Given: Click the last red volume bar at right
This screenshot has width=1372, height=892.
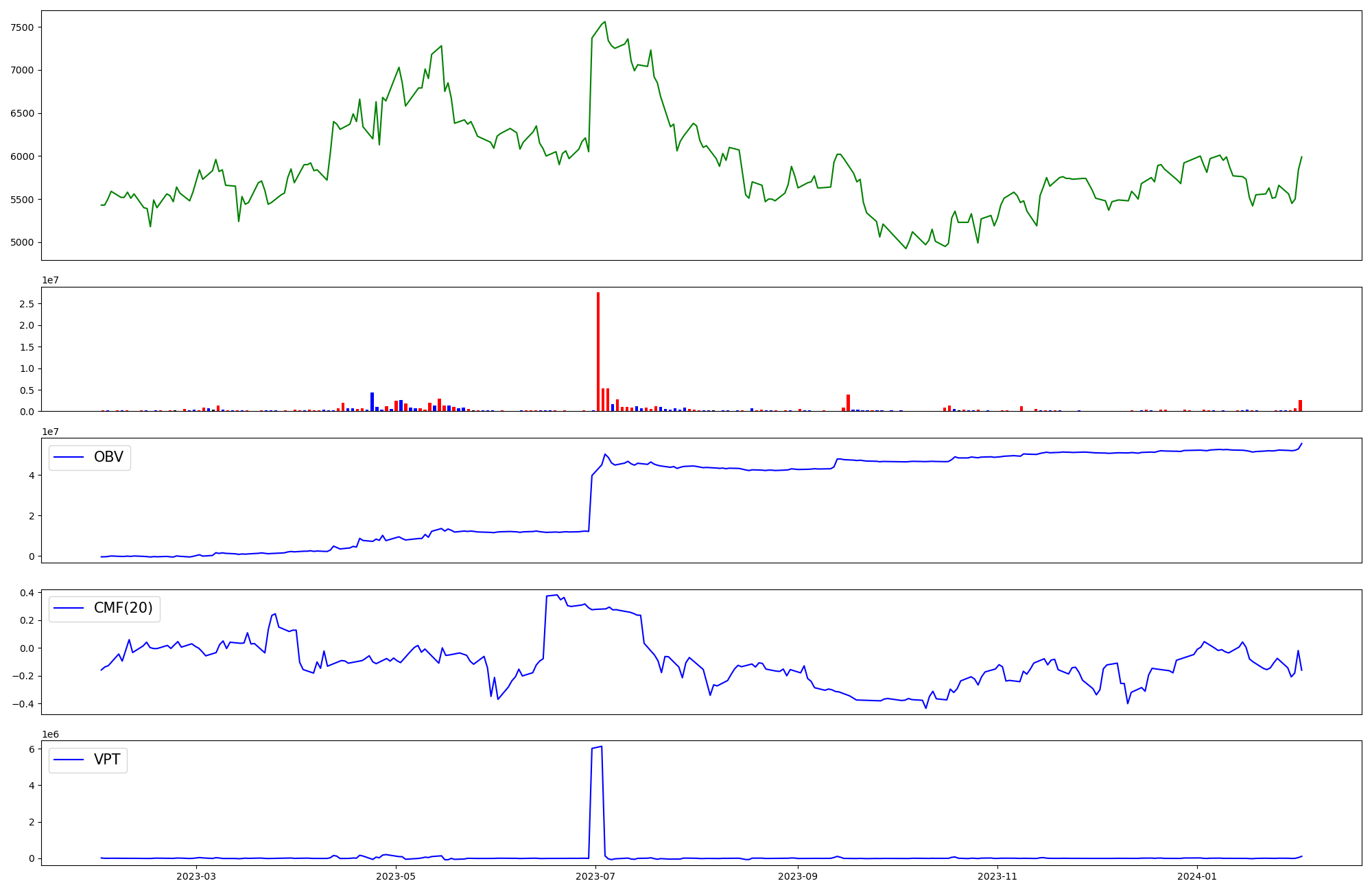Looking at the screenshot, I should (1300, 406).
